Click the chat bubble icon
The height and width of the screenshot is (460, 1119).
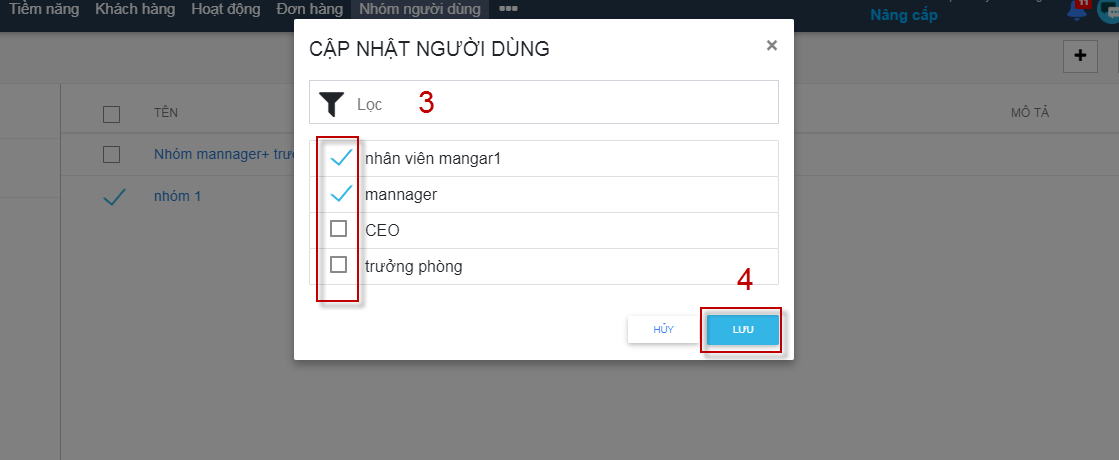pos(1109,11)
